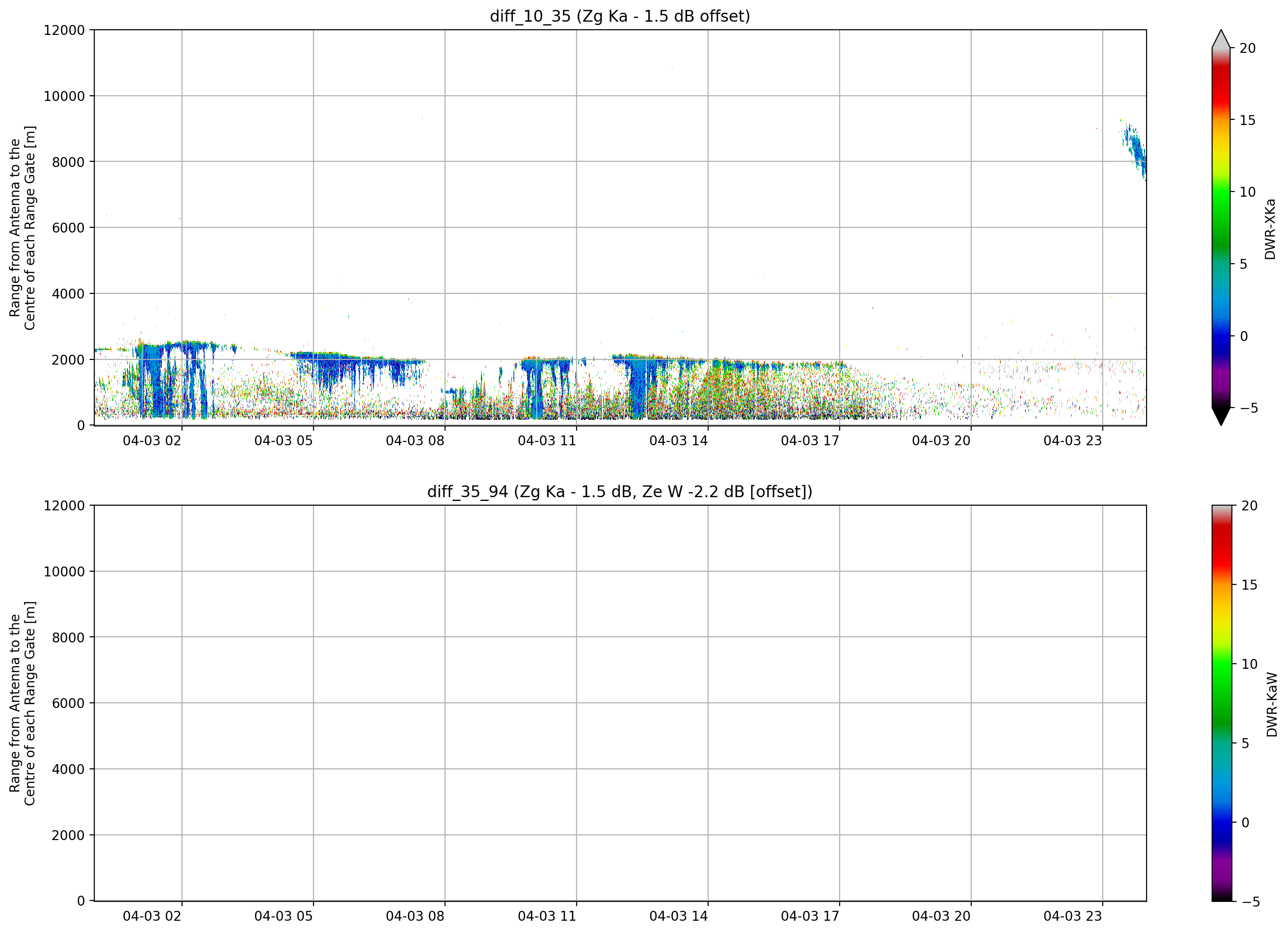Viewport: 1288px width, 933px height.
Task: Click the "04-03 17" tick under the top plot
Action: coord(810,441)
